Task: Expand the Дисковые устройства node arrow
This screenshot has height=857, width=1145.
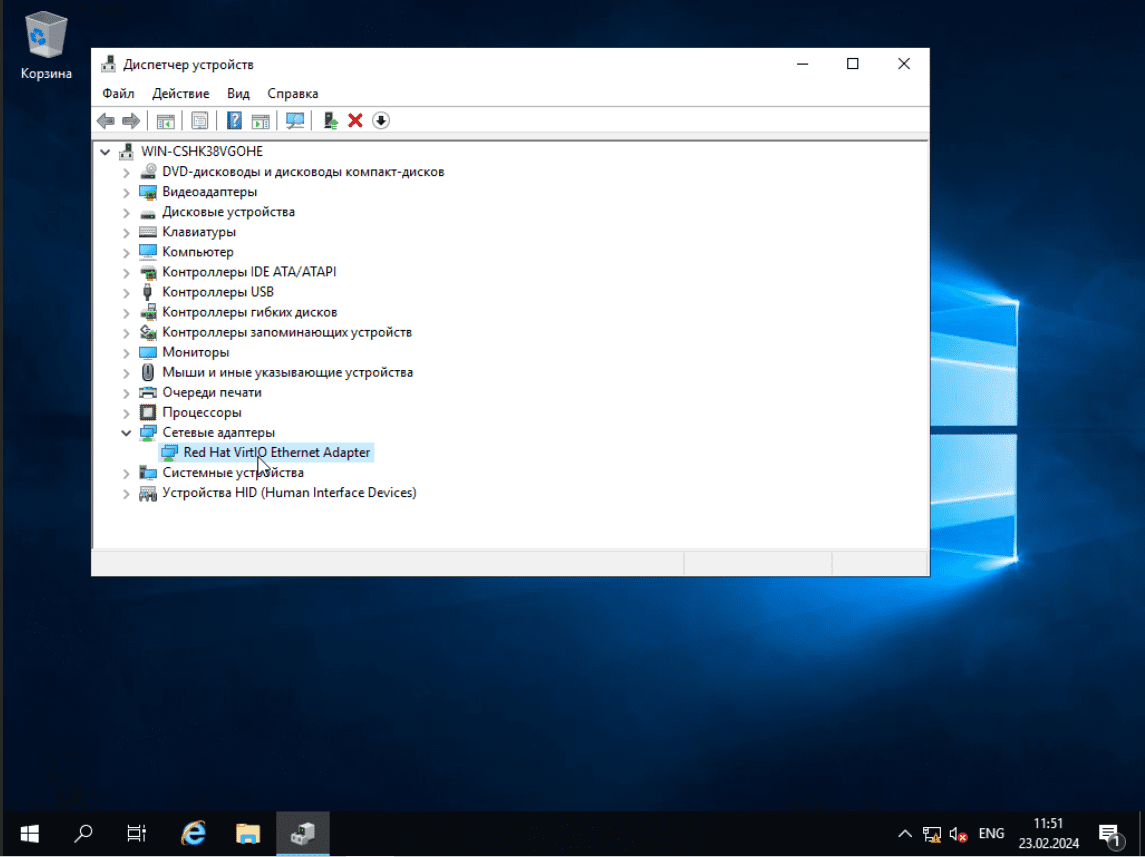Action: (126, 212)
